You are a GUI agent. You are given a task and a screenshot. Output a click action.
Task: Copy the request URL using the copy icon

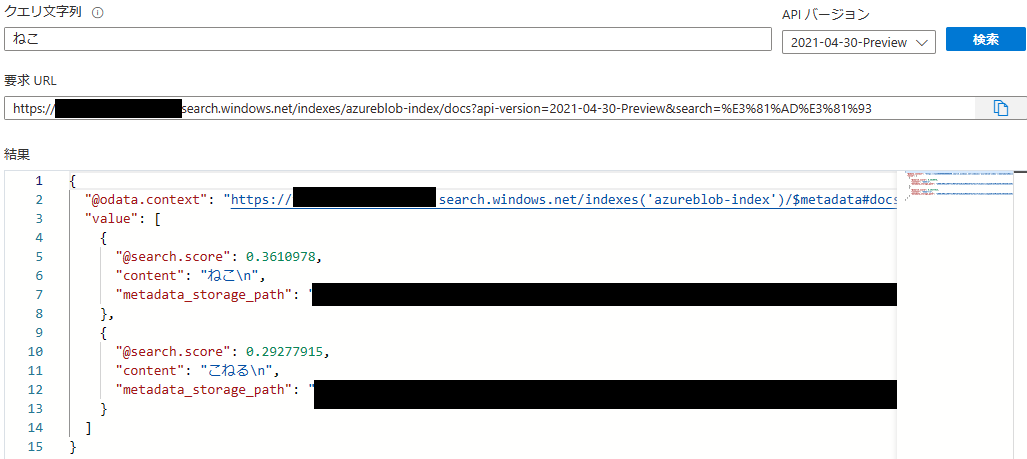click(1000, 108)
